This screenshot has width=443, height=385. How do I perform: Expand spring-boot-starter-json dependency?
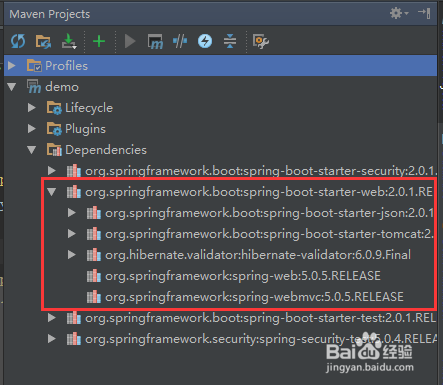[72, 213]
